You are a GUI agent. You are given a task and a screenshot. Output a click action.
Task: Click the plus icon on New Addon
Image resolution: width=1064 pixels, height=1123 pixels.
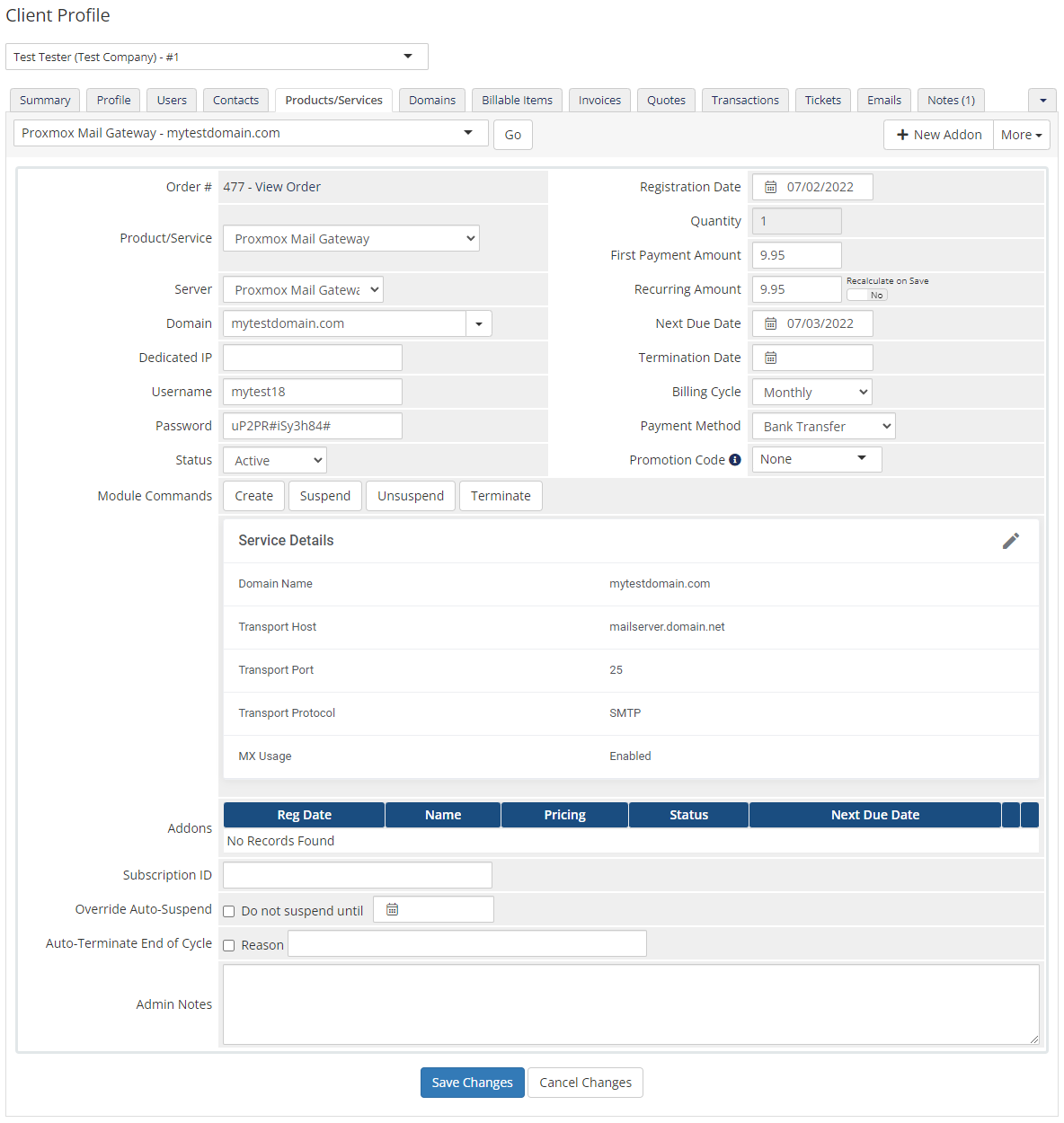pos(902,135)
